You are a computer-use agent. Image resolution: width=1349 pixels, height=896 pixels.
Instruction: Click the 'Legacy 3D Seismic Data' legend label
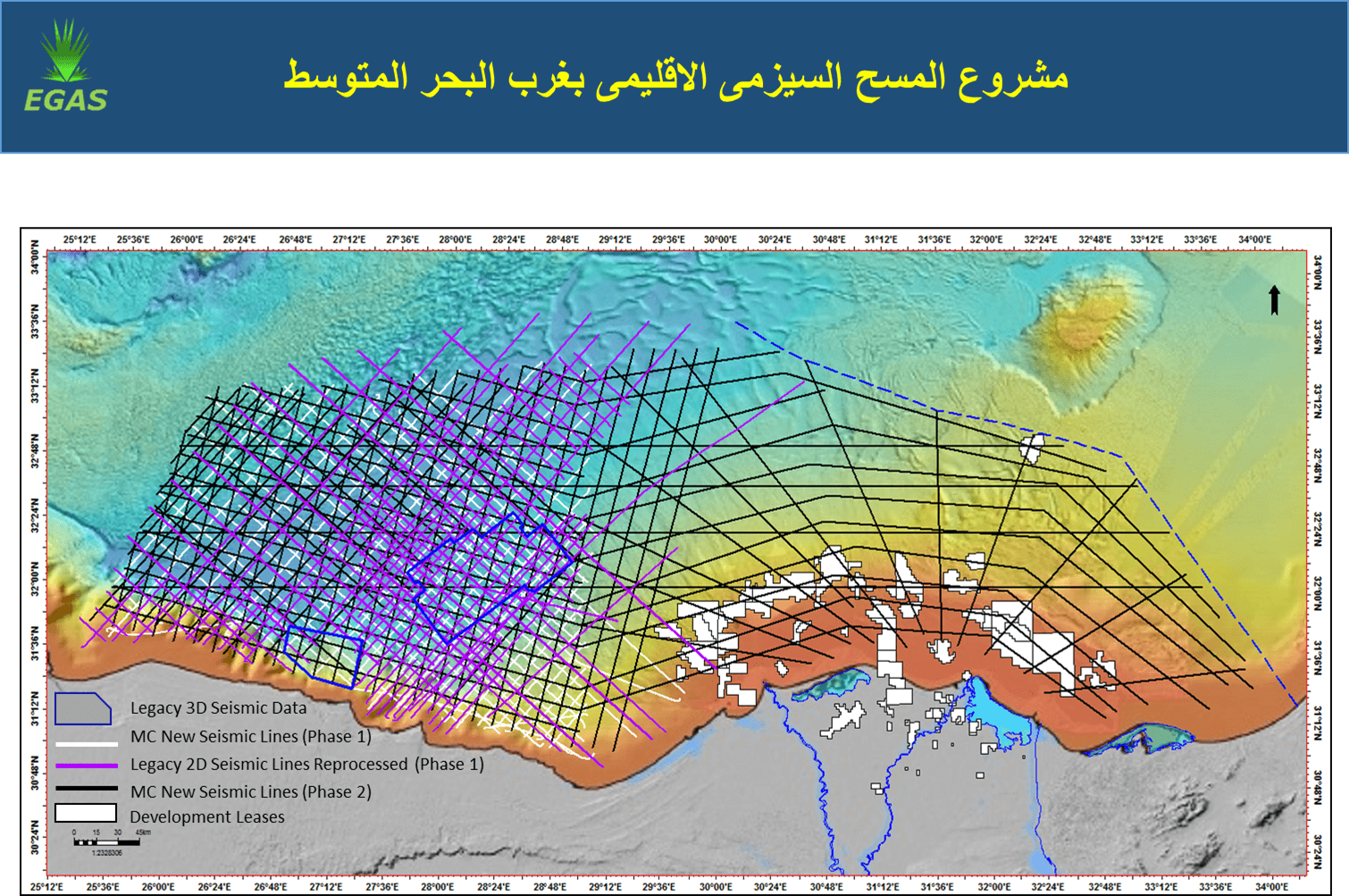point(218,708)
